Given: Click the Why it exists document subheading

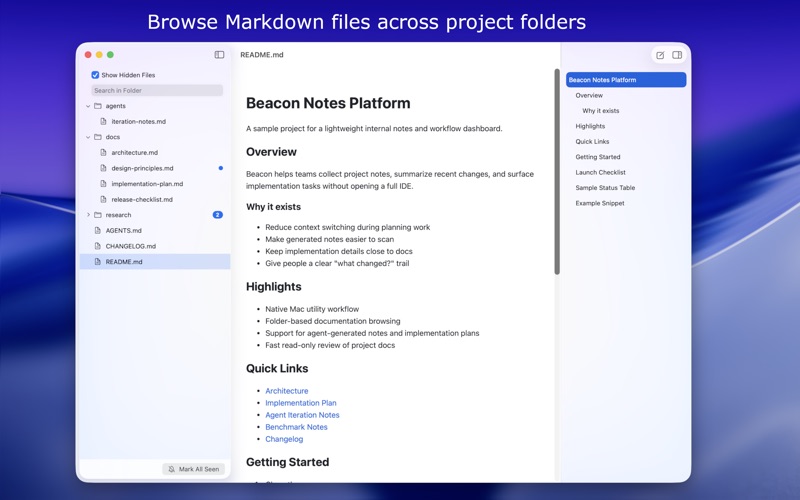Looking at the screenshot, I should point(273,207).
